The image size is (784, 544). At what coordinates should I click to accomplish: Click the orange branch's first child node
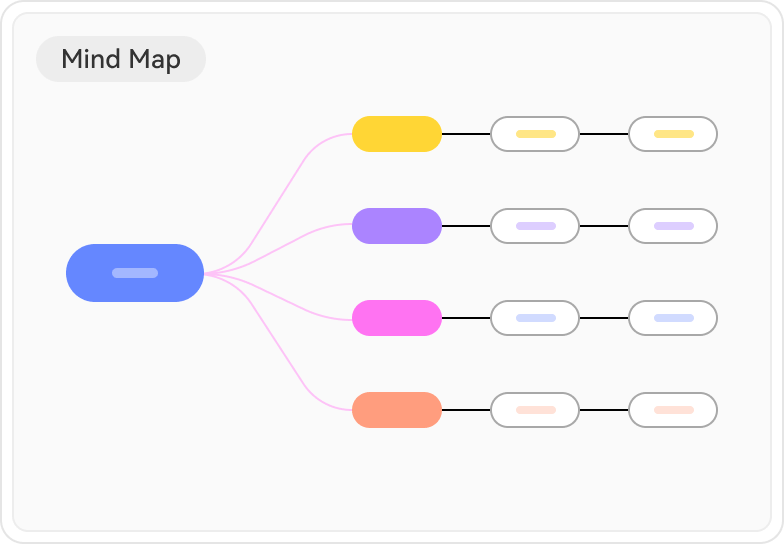(535, 410)
